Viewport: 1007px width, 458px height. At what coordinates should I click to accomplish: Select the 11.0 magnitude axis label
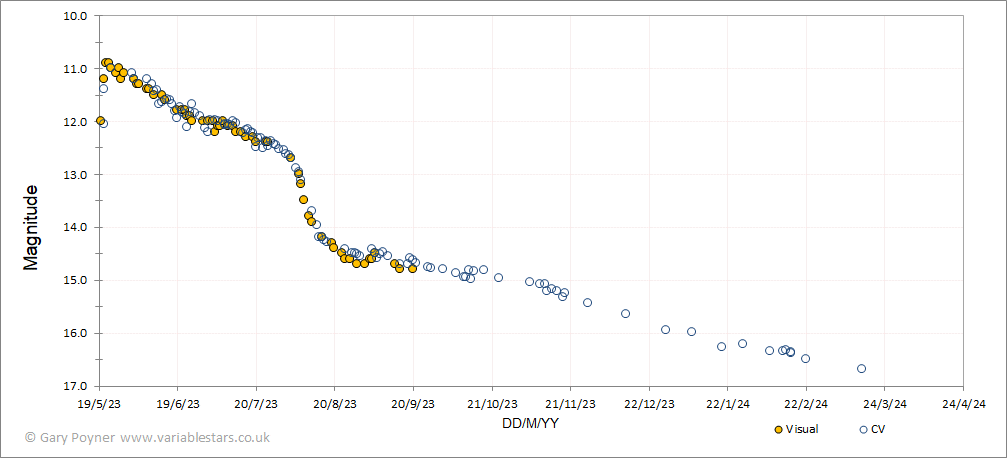point(76,69)
